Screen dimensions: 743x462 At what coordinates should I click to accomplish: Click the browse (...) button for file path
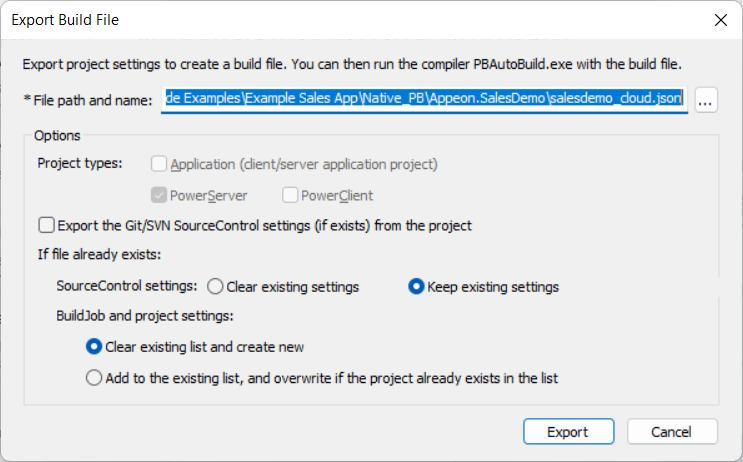706,100
